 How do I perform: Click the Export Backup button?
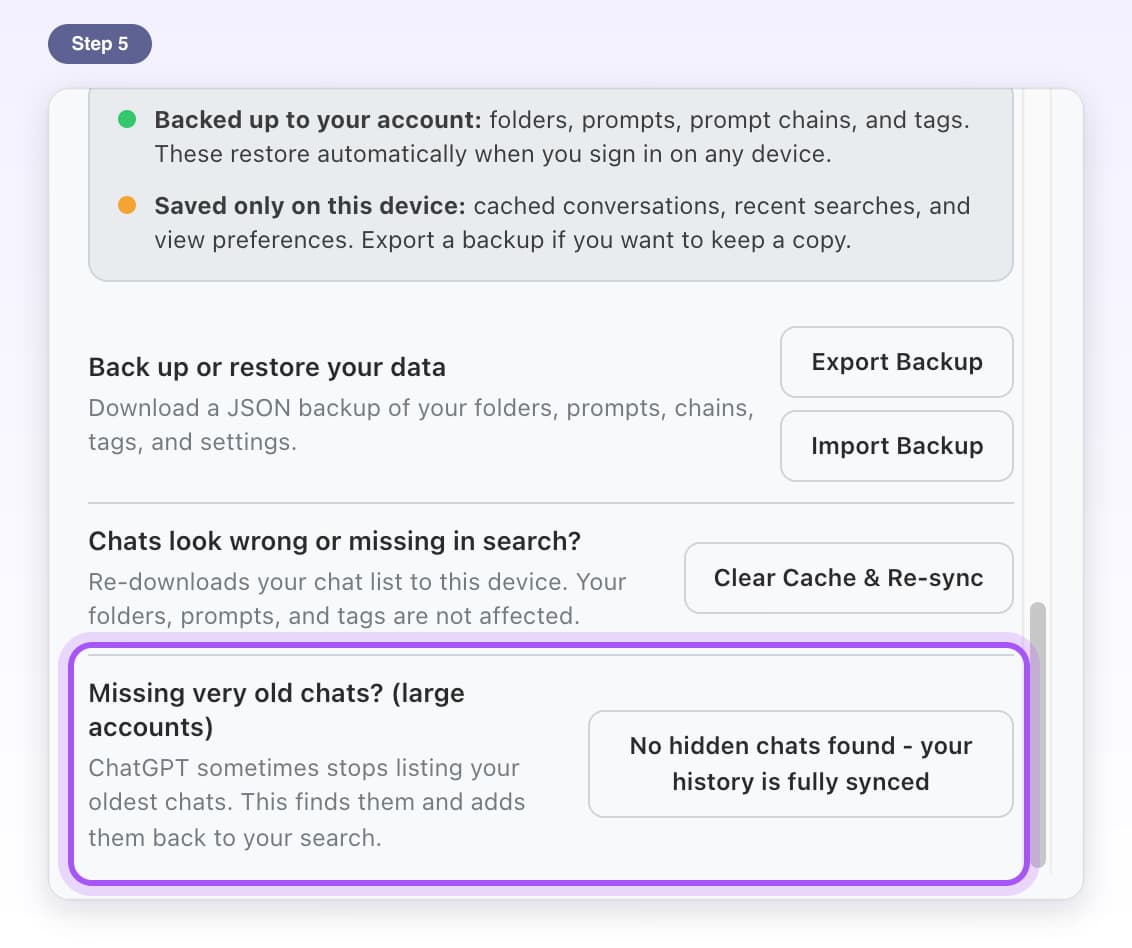click(x=897, y=362)
